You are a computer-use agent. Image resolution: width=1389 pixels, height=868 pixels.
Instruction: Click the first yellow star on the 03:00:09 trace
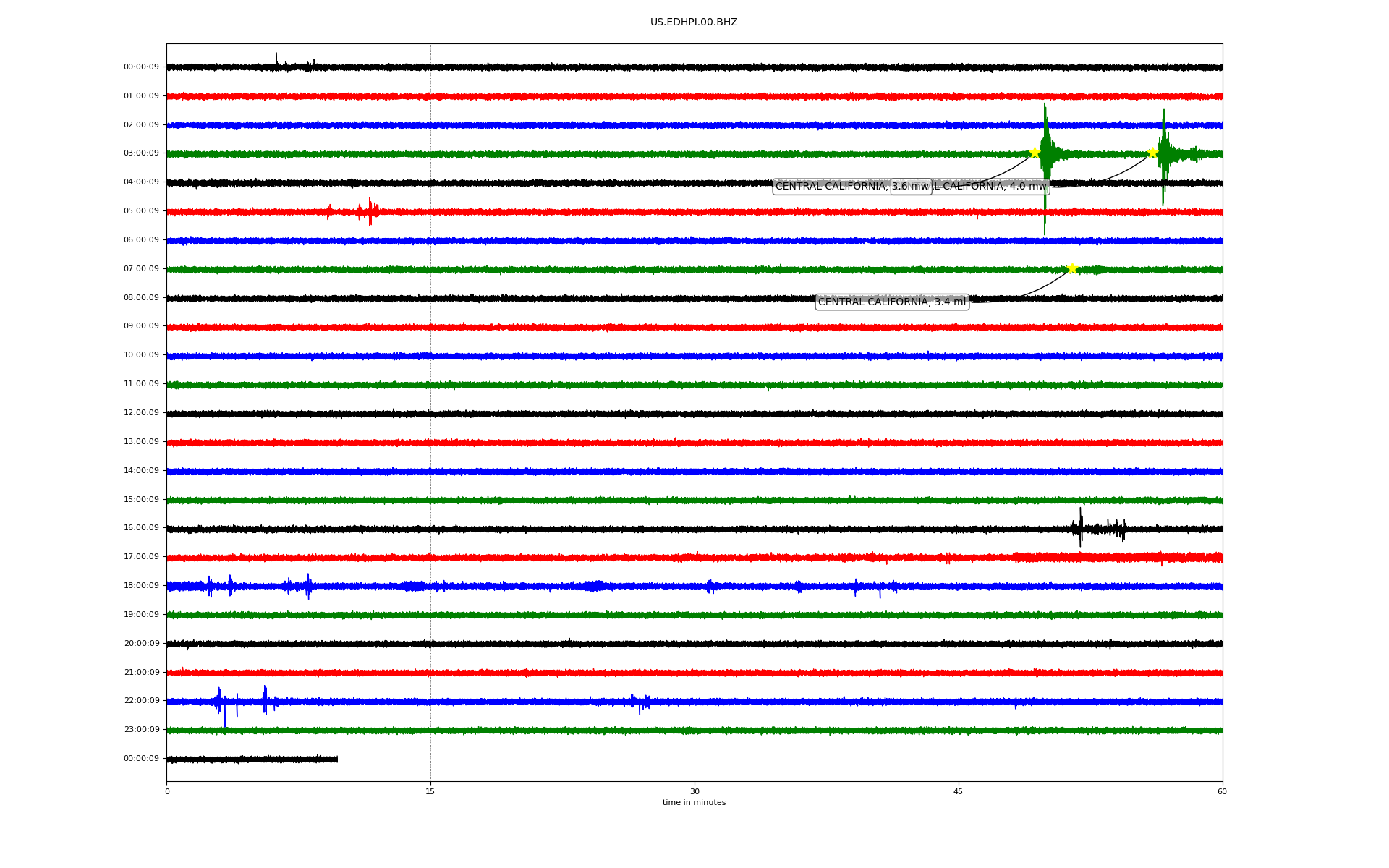[1035, 153]
